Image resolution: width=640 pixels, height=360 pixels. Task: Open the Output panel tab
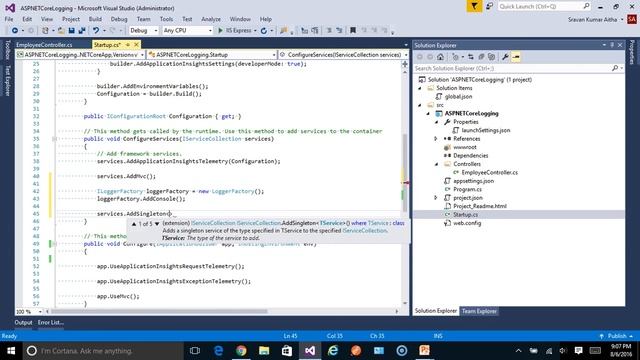[23, 322]
